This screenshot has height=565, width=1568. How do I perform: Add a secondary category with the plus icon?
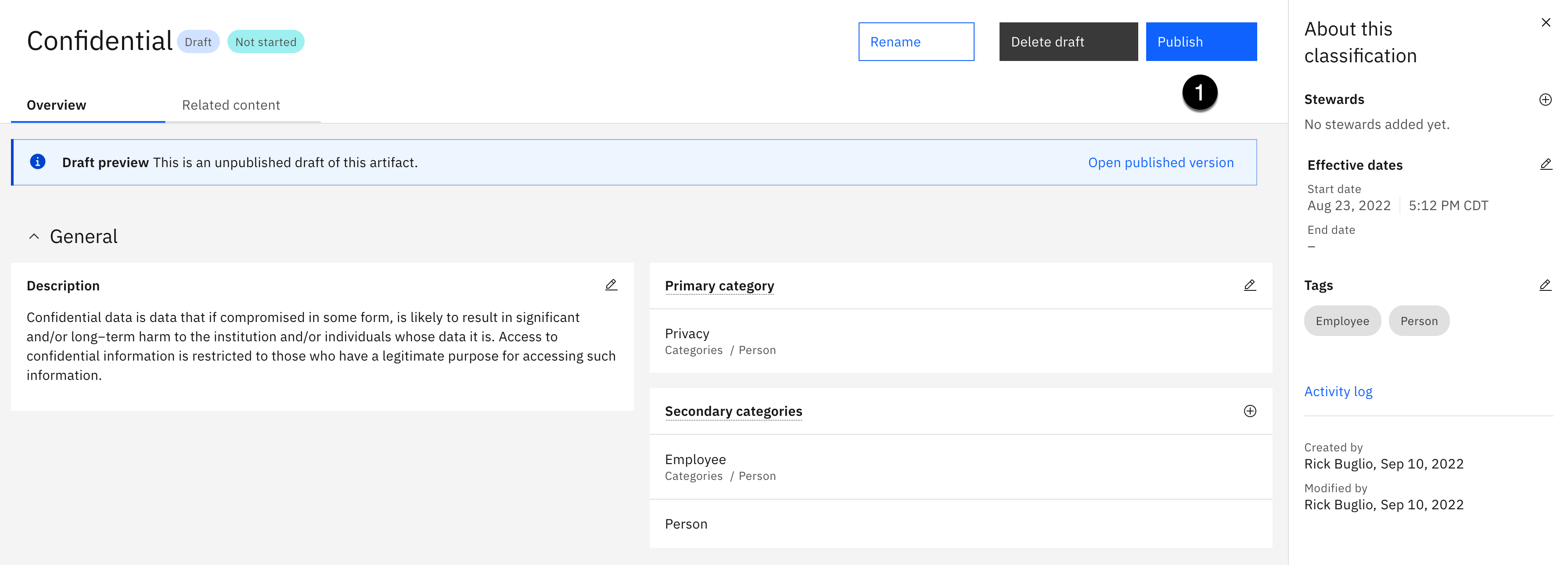tap(1250, 411)
